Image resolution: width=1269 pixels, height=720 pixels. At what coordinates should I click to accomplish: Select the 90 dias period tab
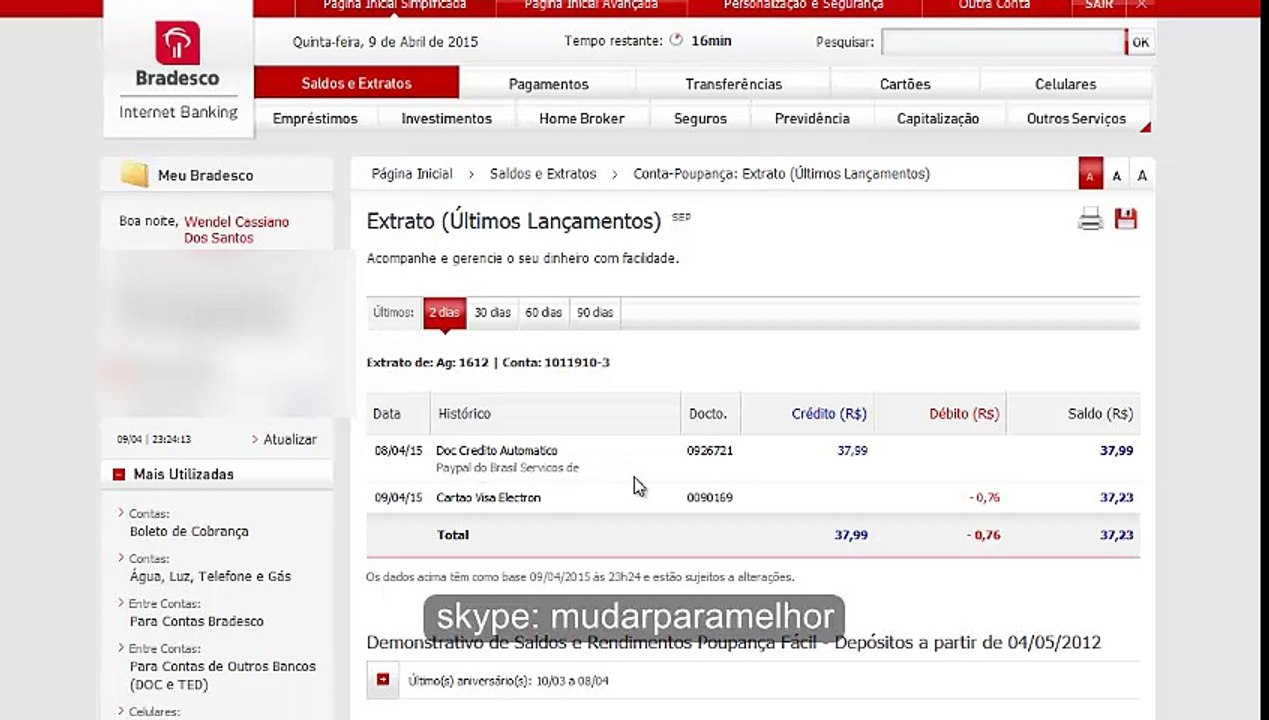[595, 312]
